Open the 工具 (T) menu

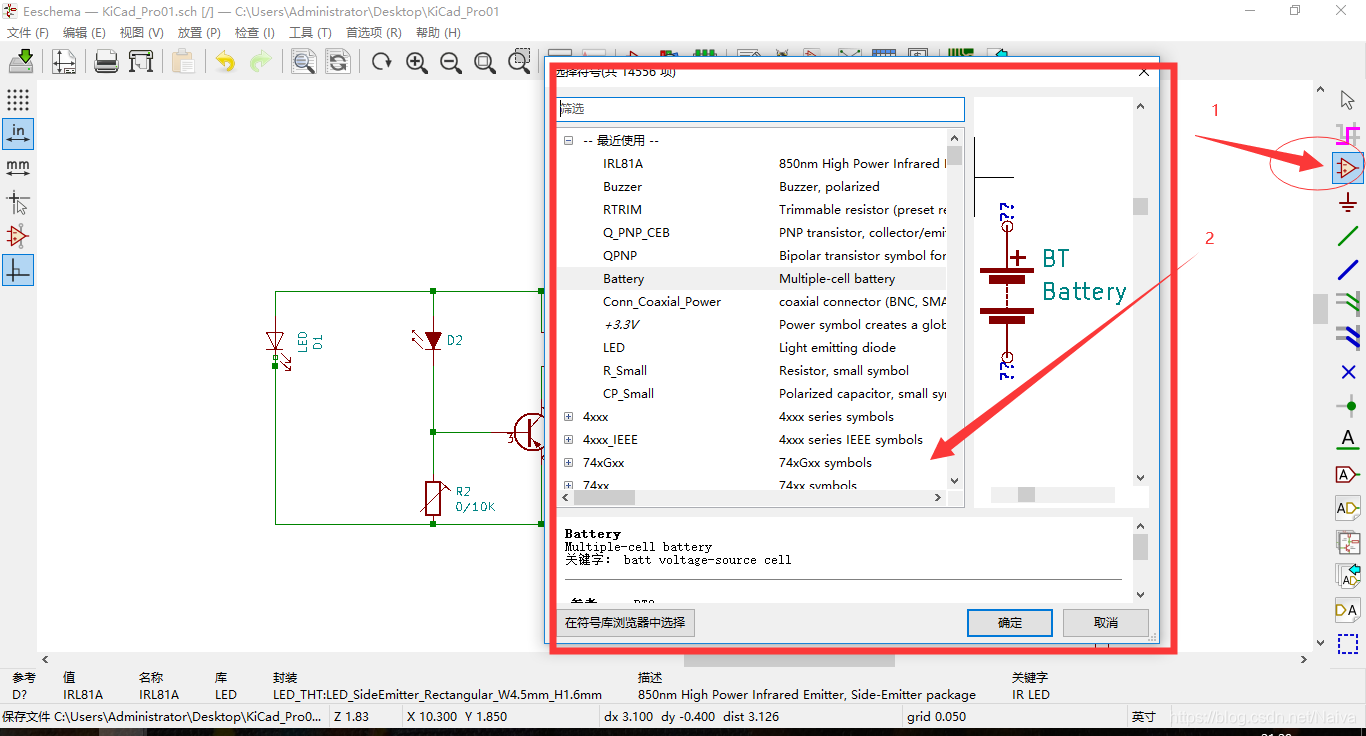(x=310, y=33)
